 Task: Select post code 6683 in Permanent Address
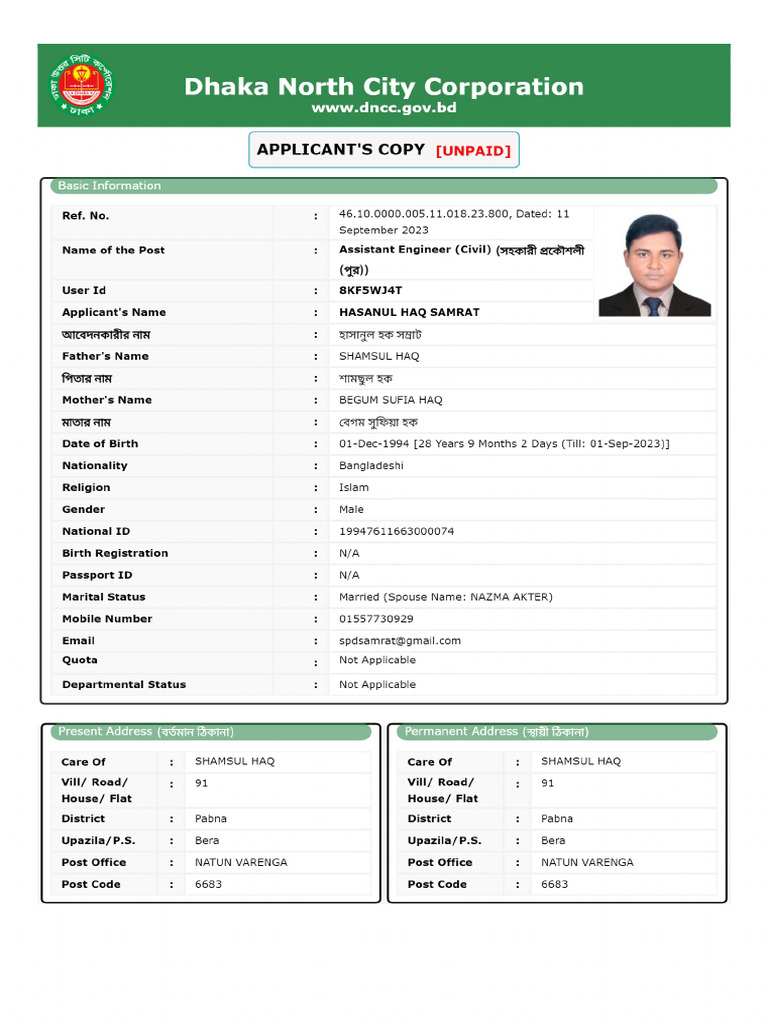point(554,884)
